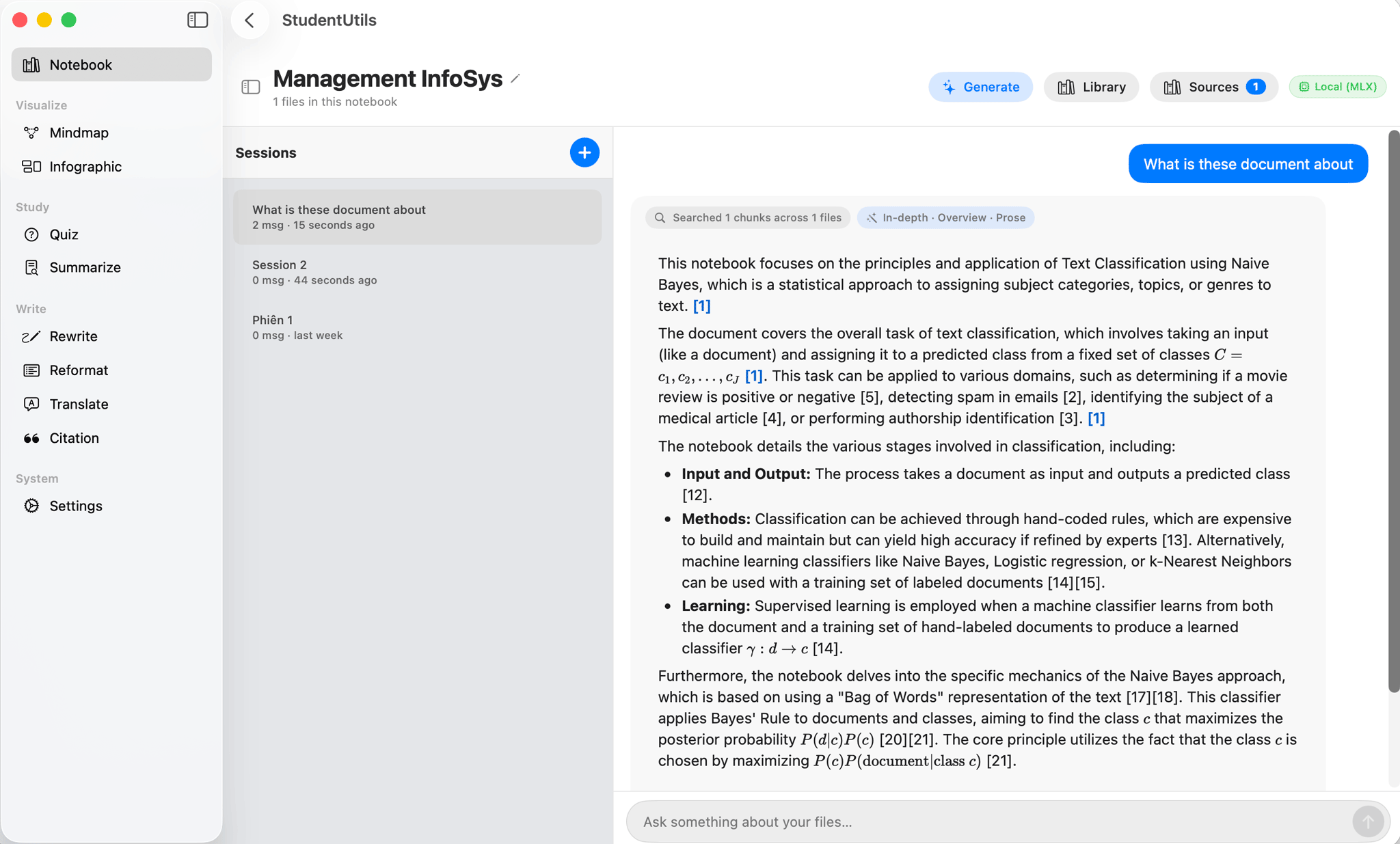Open citation [1] after 'authorship identification [3].'
The width and height of the screenshot is (1400, 844).
point(1096,418)
